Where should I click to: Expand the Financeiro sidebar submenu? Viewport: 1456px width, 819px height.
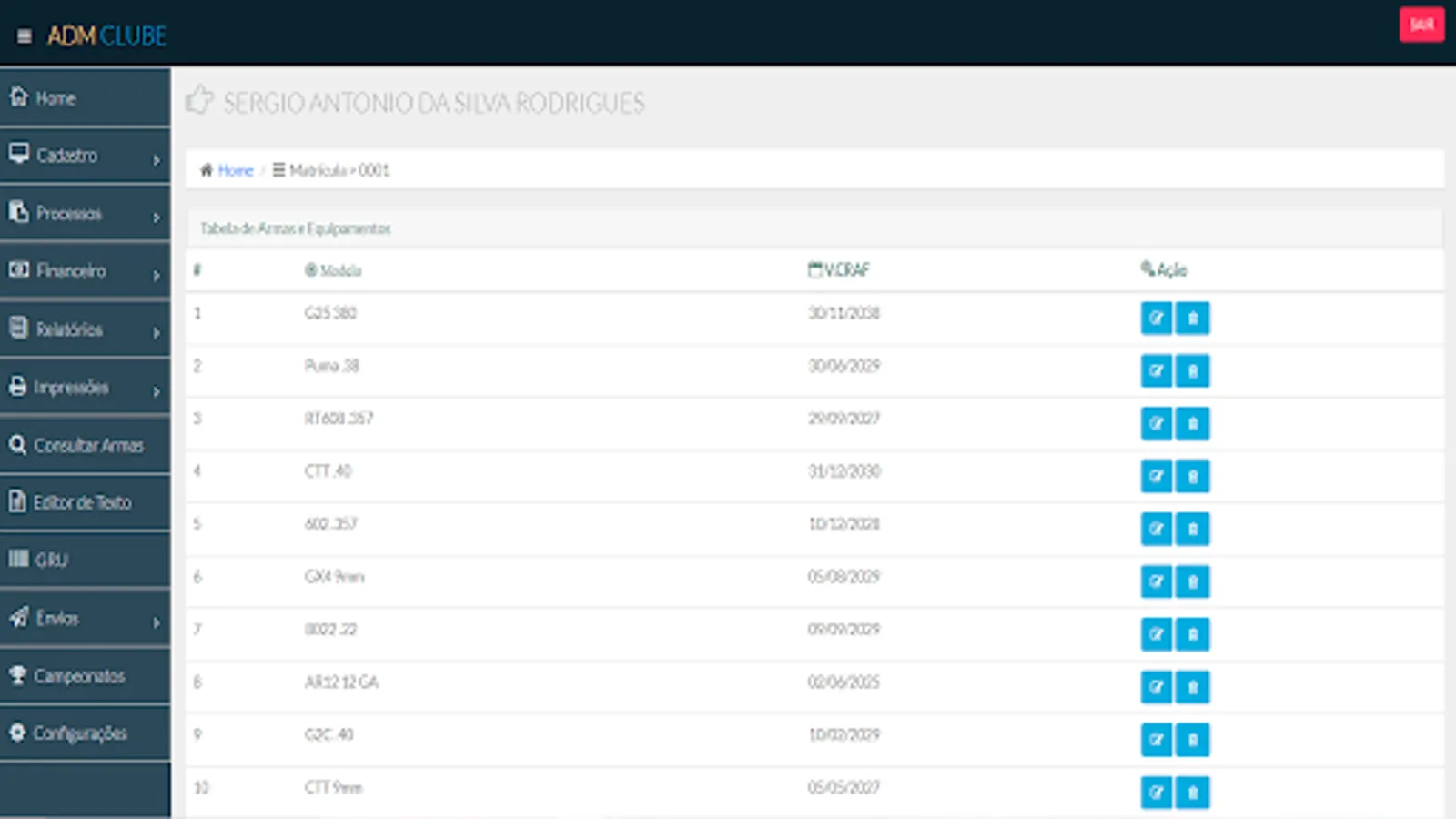85,271
